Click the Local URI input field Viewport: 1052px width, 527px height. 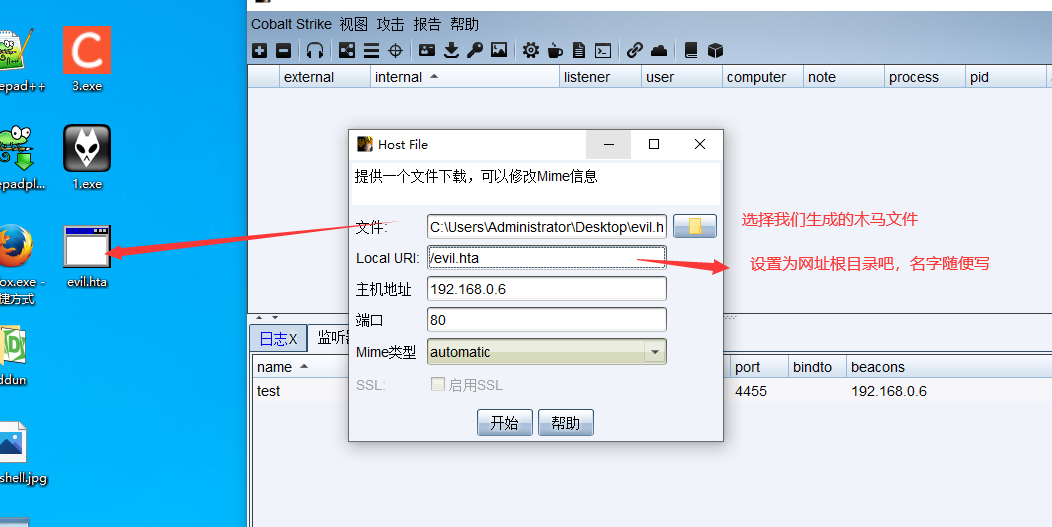coord(546,258)
